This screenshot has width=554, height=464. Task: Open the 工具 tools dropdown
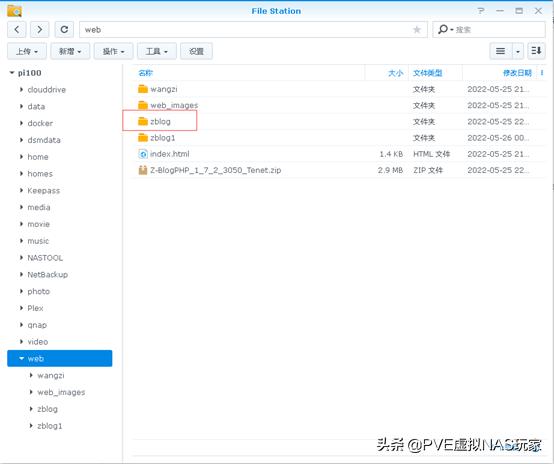click(157, 52)
